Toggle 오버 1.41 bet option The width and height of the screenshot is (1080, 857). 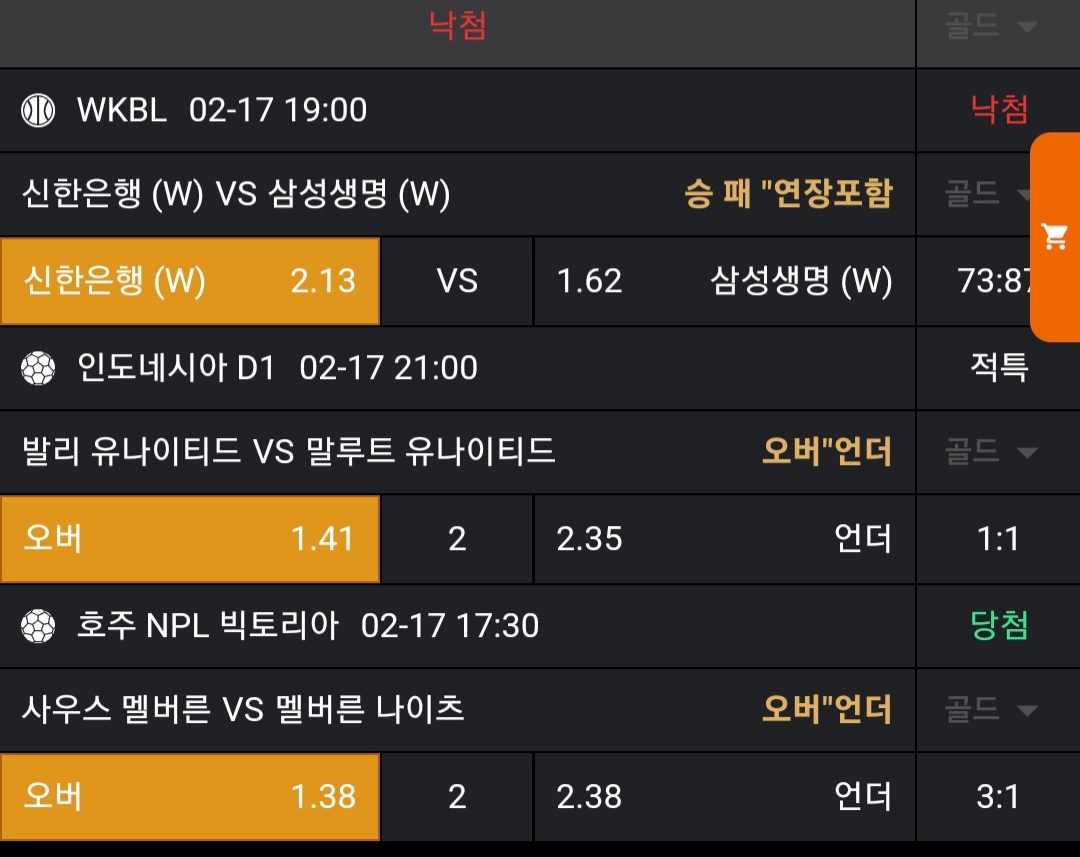190,540
